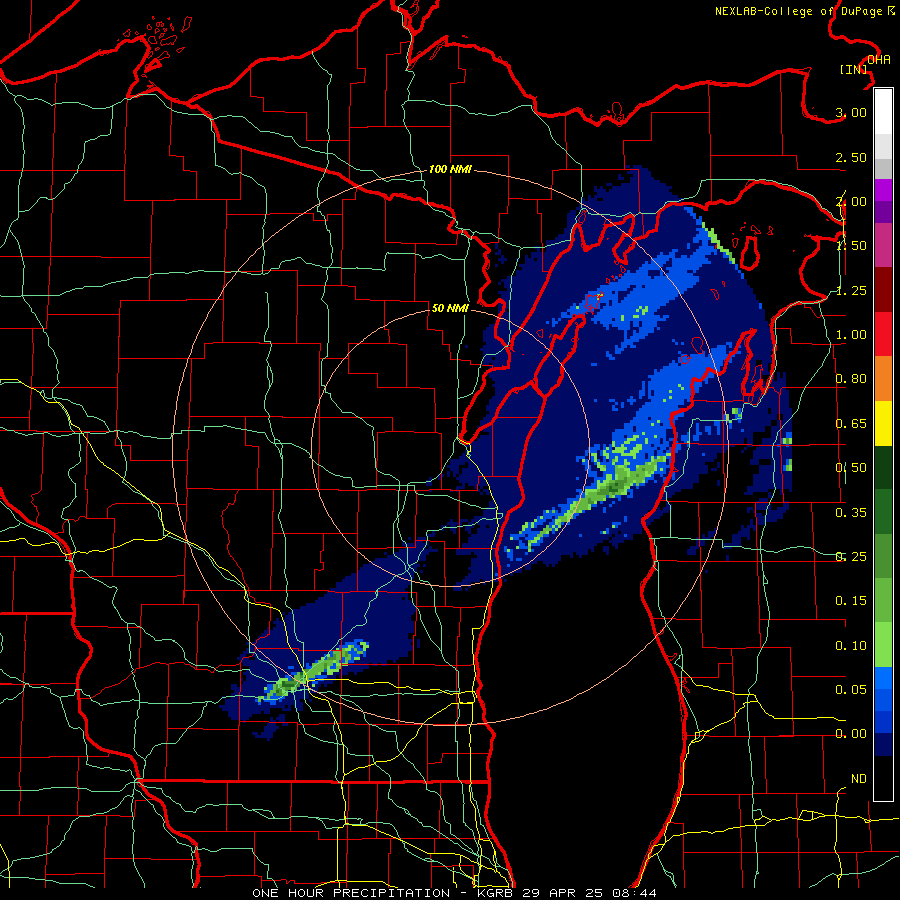Click the 1.25 value on the legend
Image resolution: width=900 pixels, height=900 pixels.
tap(851, 290)
